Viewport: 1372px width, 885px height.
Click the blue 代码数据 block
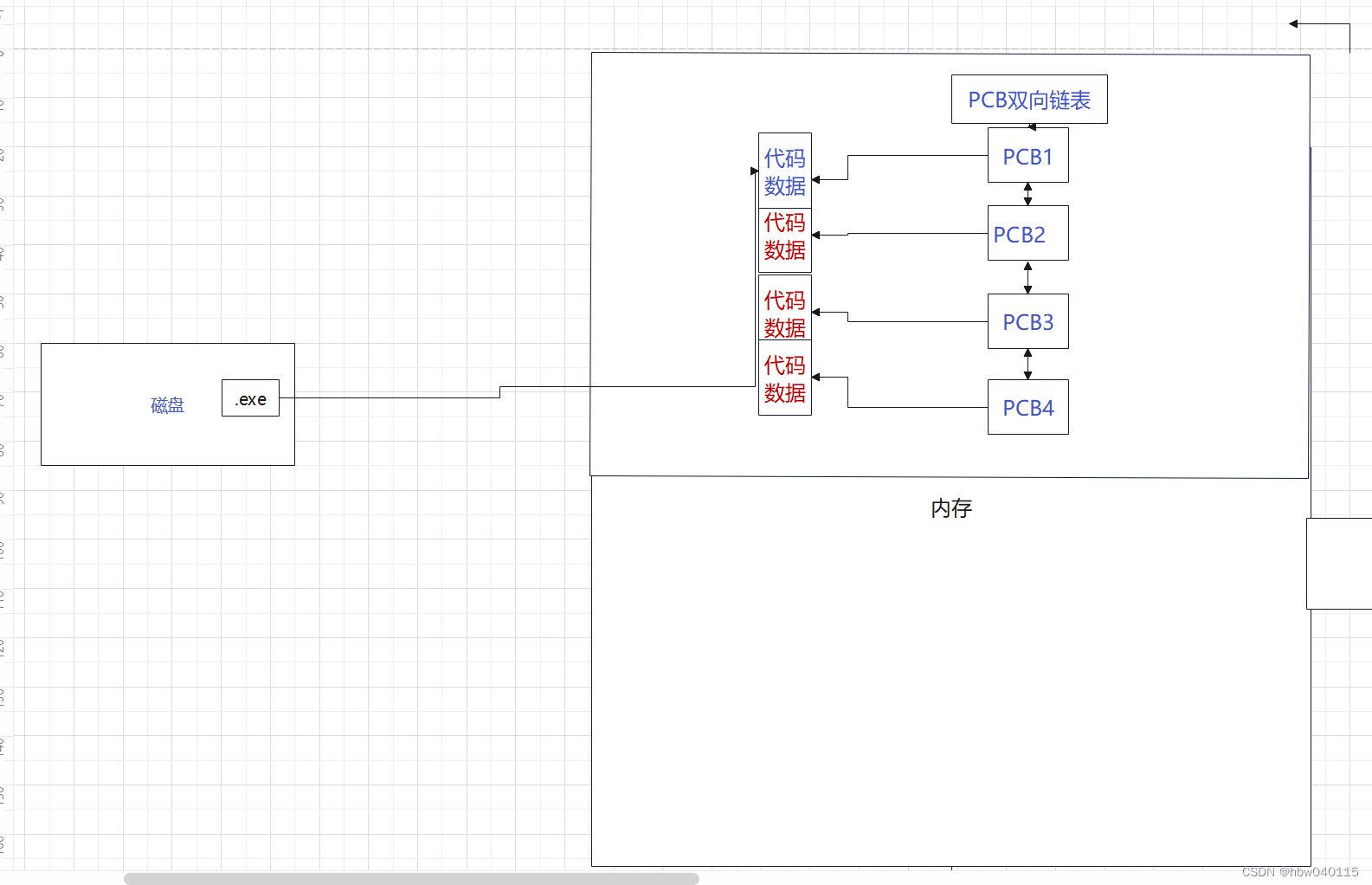point(785,171)
